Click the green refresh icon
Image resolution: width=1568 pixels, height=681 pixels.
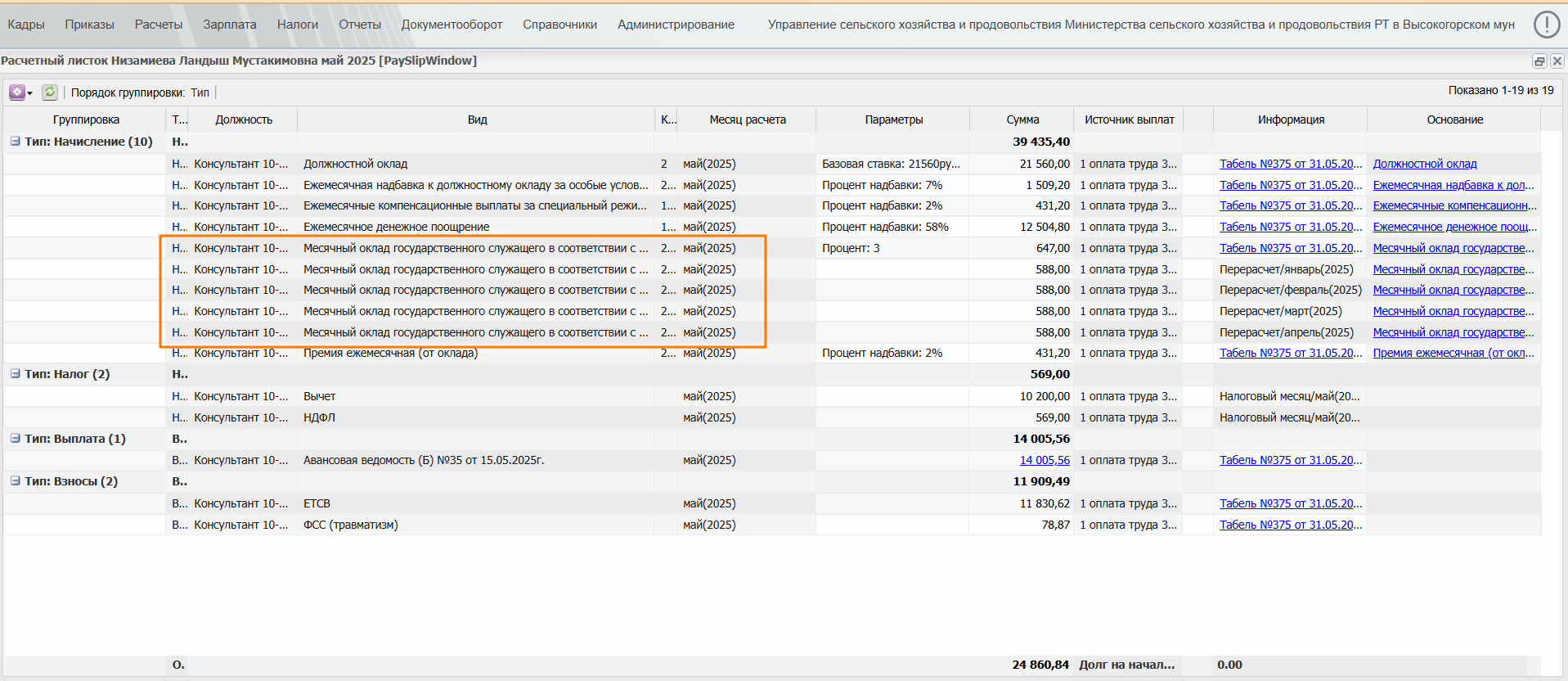click(x=50, y=92)
